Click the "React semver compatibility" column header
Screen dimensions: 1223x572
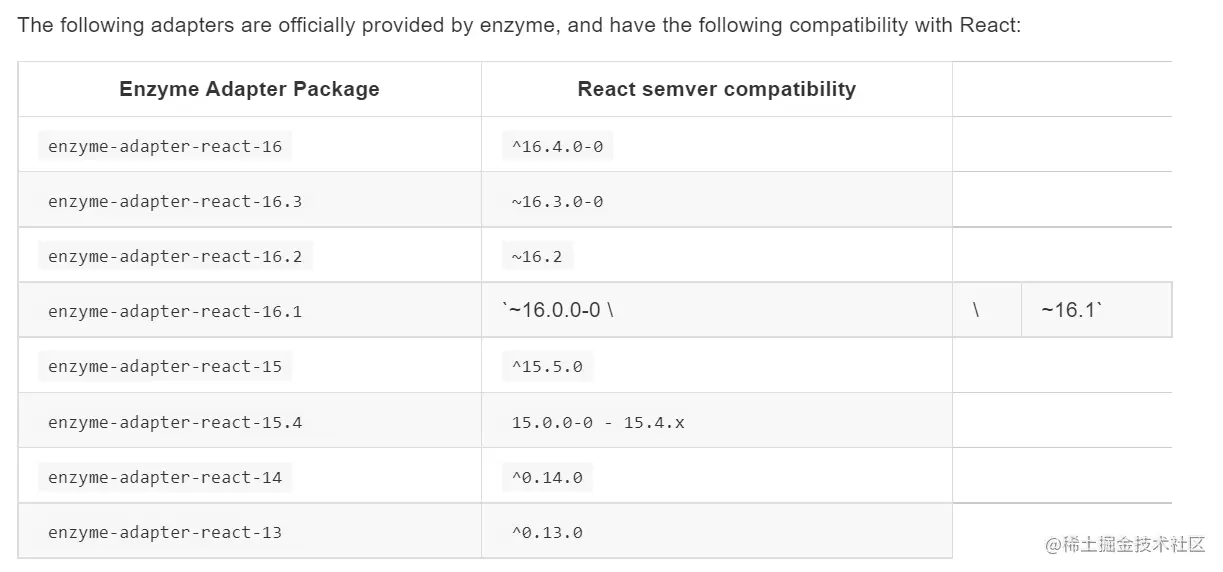716,89
